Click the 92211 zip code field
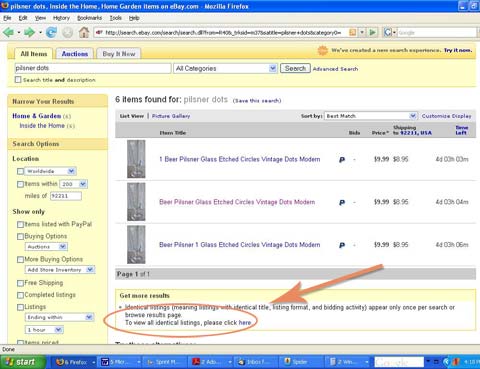The height and width of the screenshot is (369, 480). tap(66, 196)
